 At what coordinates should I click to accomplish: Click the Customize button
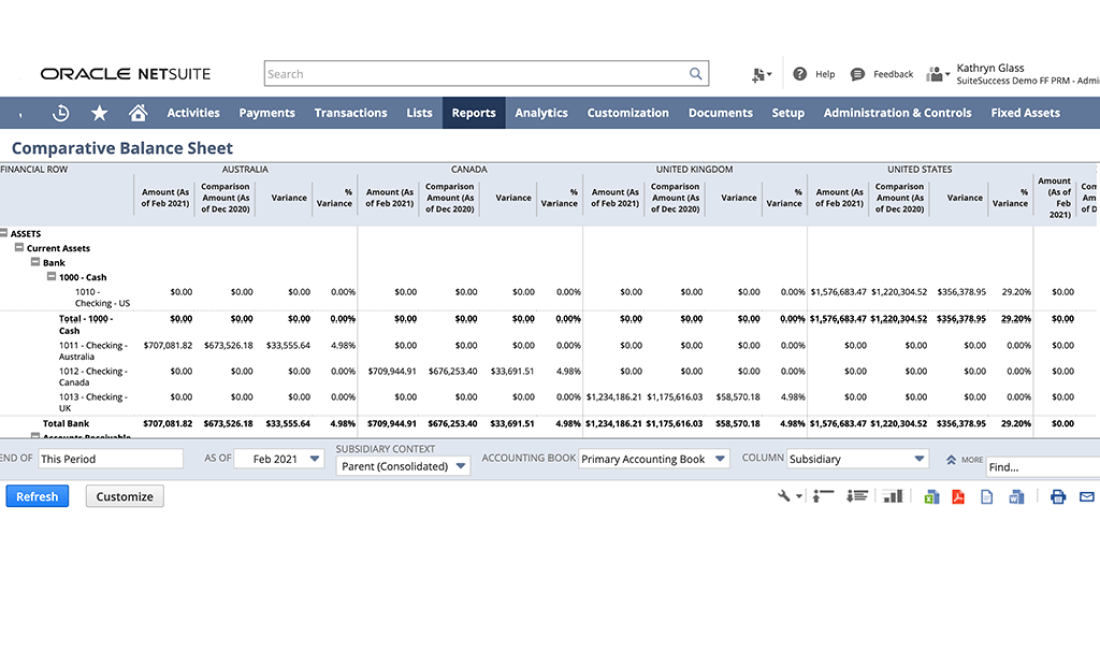(x=125, y=496)
